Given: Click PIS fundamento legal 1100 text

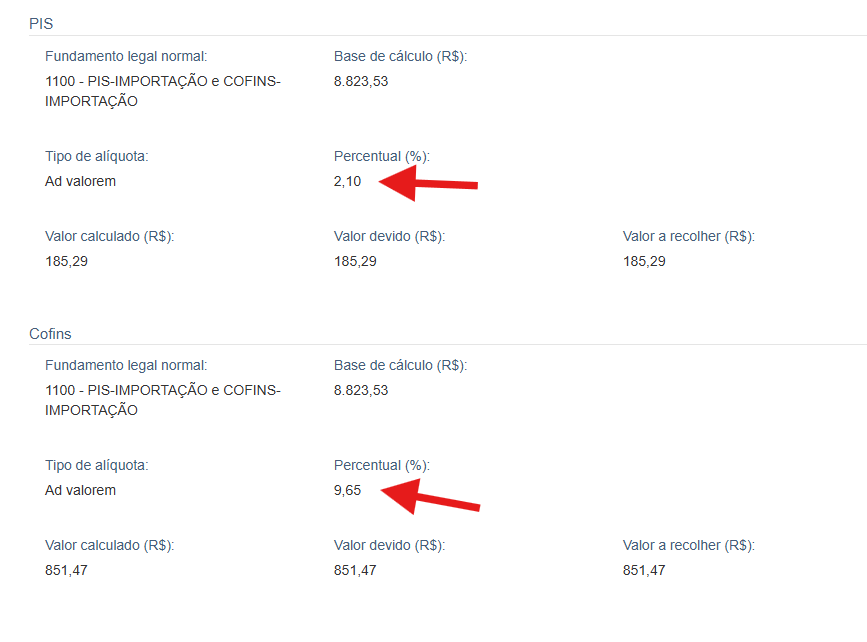Looking at the screenshot, I should coord(163,91).
